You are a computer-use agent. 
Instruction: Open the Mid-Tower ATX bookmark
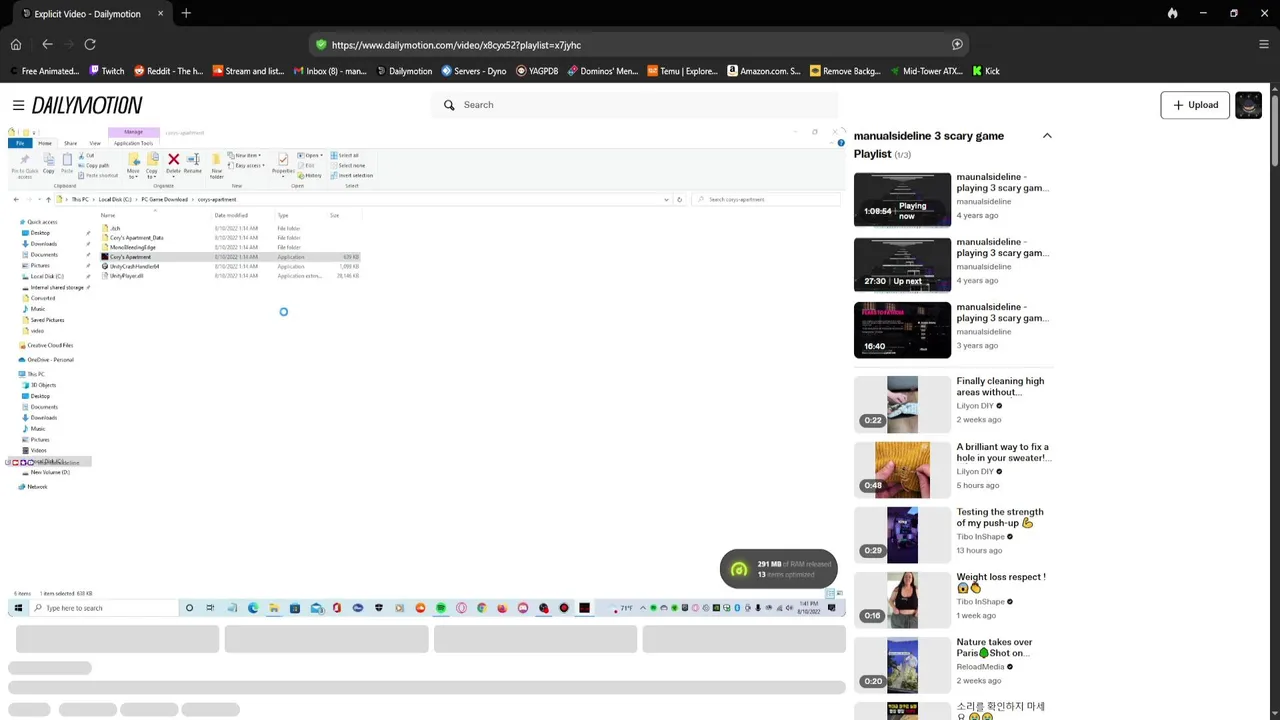(x=926, y=71)
